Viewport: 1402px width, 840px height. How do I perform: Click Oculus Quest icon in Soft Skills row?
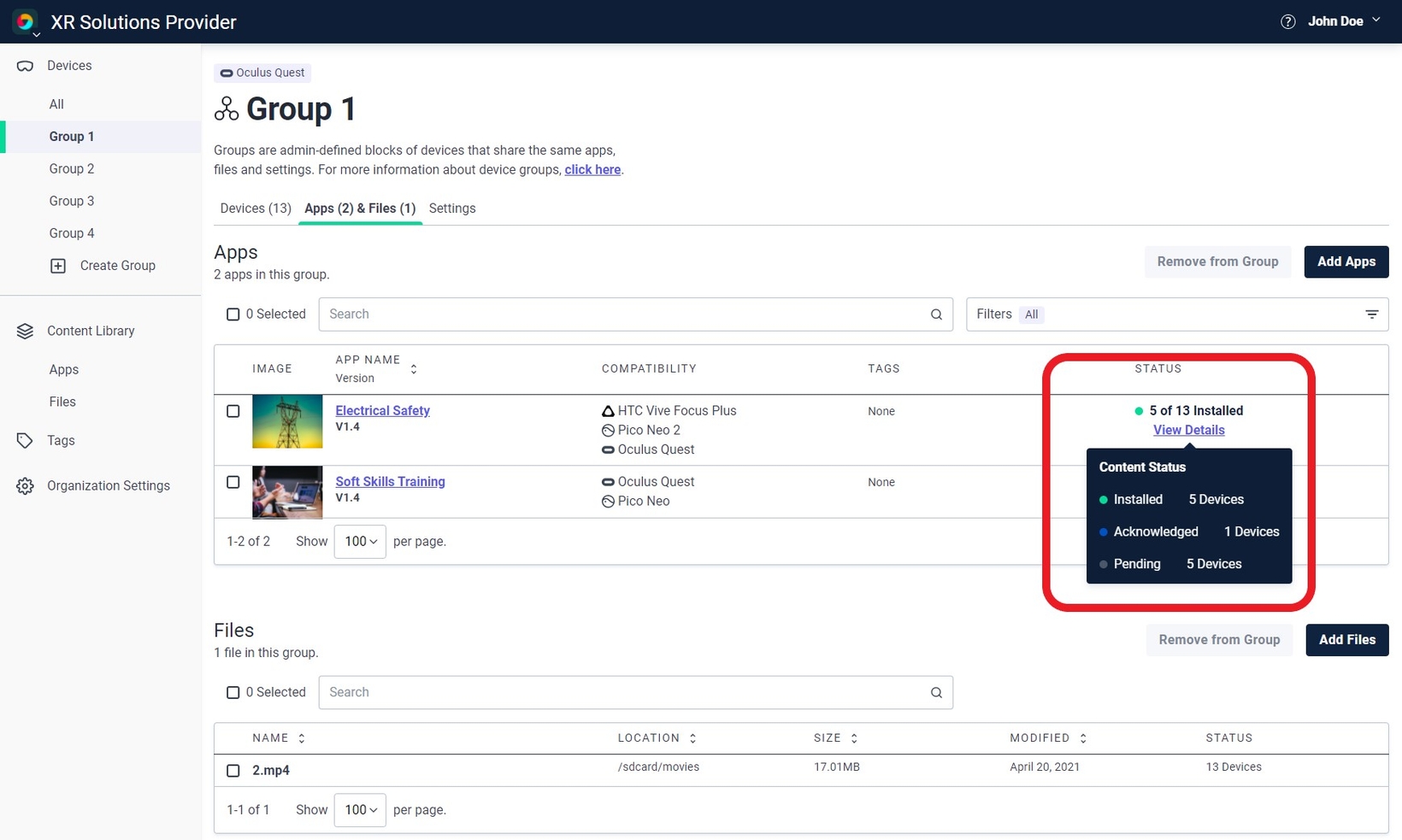(608, 482)
